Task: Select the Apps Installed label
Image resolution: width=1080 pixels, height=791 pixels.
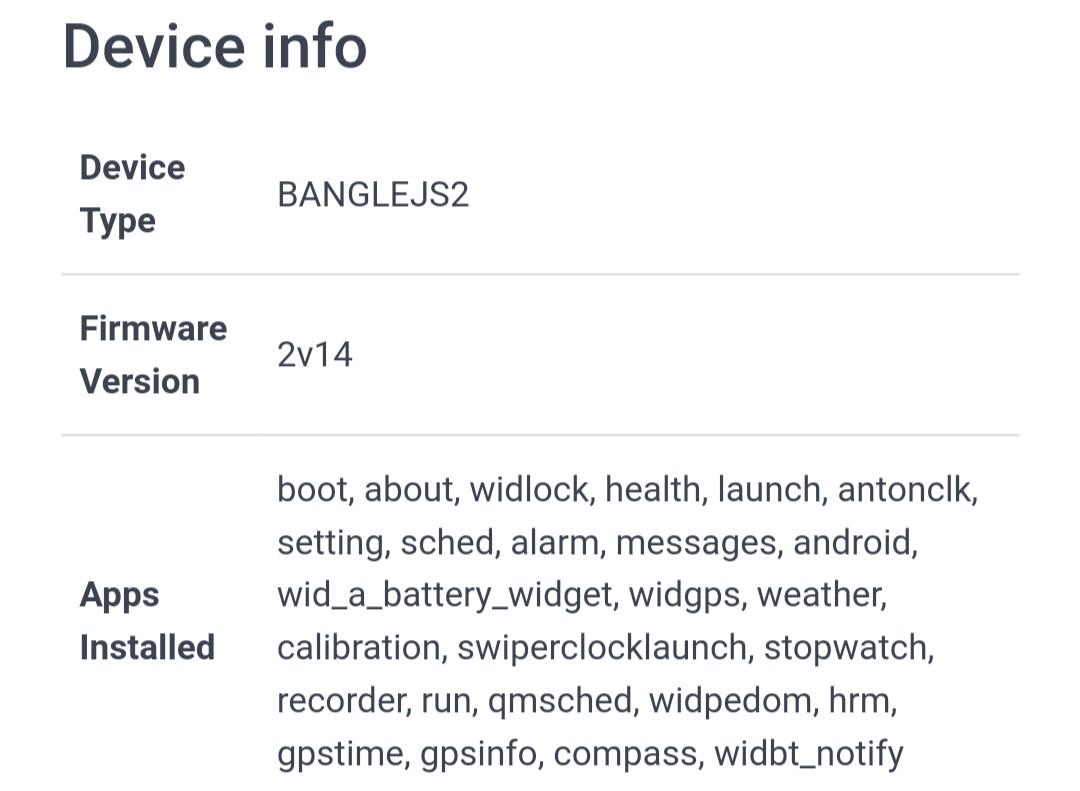Action: [x=147, y=621]
